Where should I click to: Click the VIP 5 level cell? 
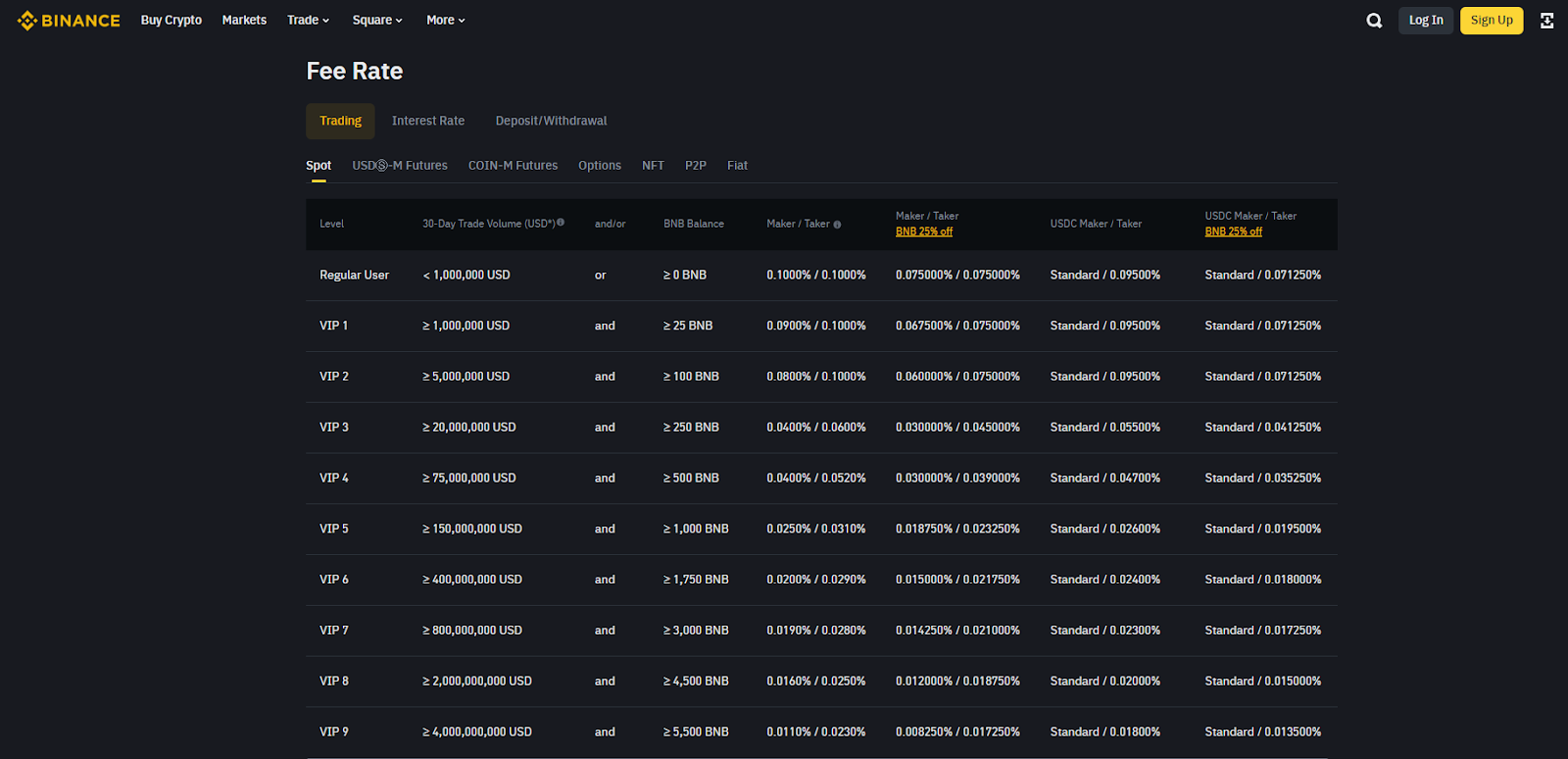click(x=334, y=529)
